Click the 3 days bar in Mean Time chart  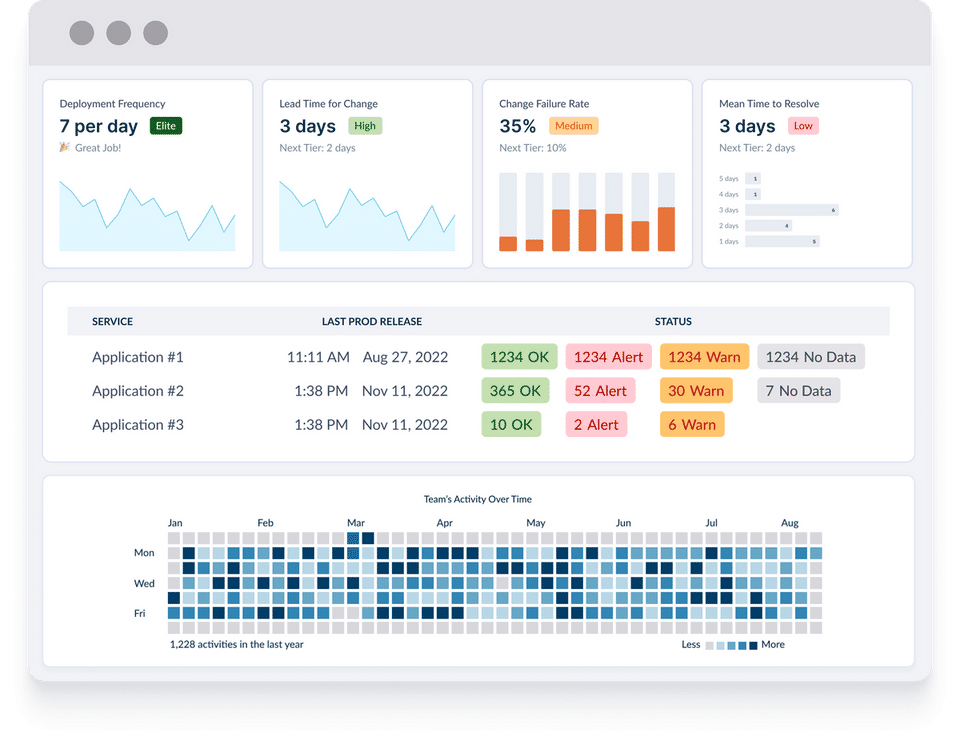coord(792,210)
